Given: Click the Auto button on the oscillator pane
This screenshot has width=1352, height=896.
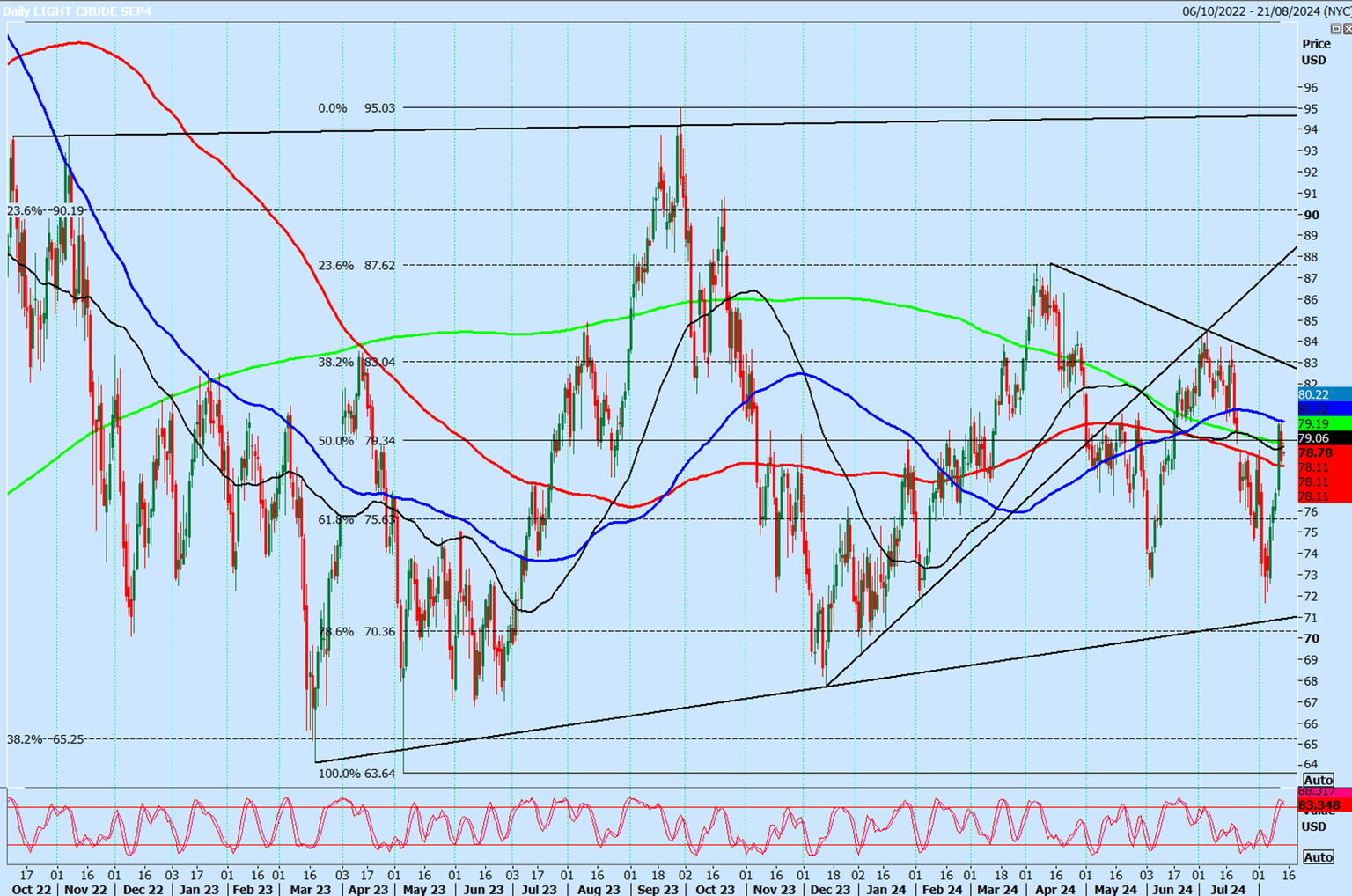Looking at the screenshot, I should pyautogui.click(x=1318, y=857).
